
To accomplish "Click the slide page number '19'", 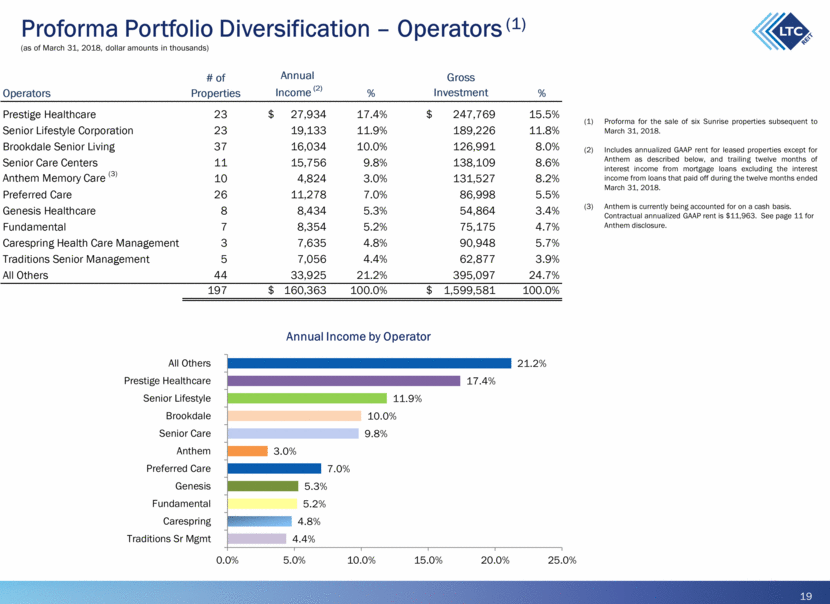I will [806, 596].
